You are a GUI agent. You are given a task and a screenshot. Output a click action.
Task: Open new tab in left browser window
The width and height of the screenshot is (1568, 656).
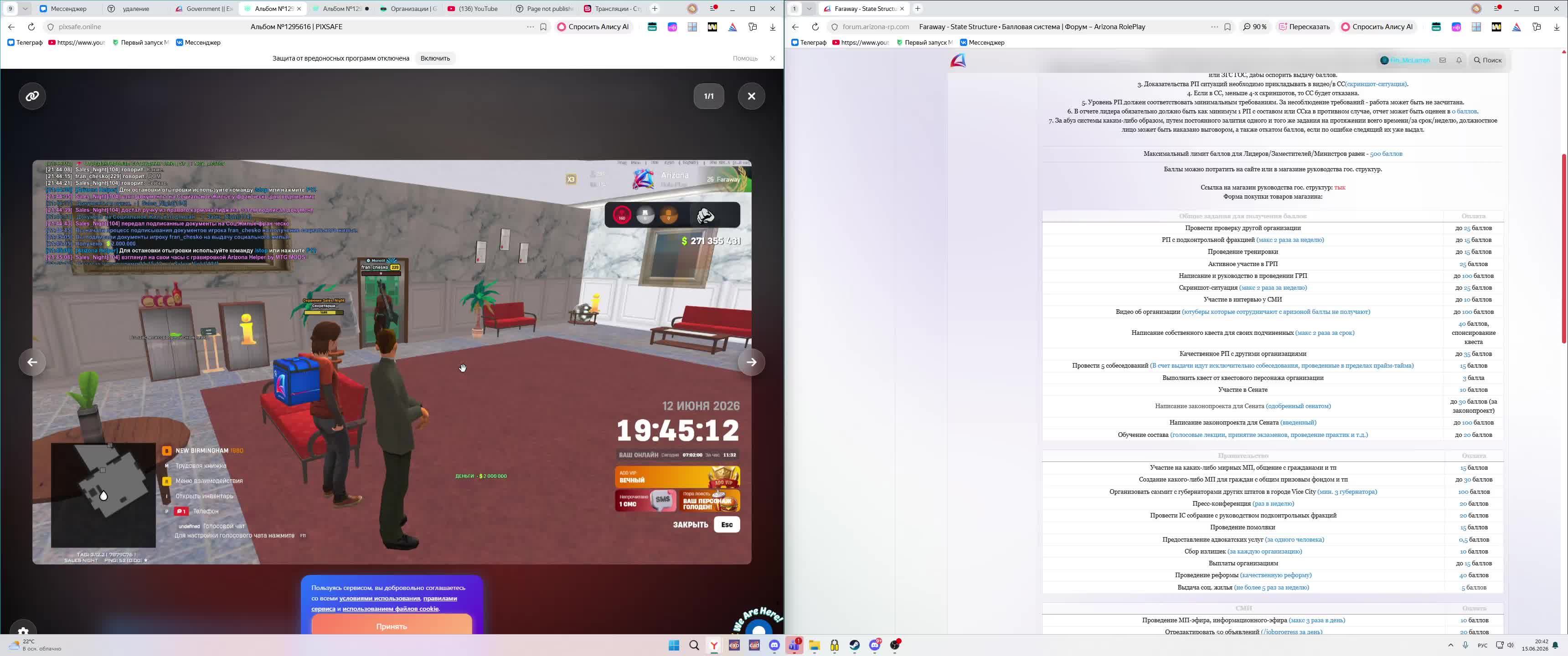pos(655,9)
